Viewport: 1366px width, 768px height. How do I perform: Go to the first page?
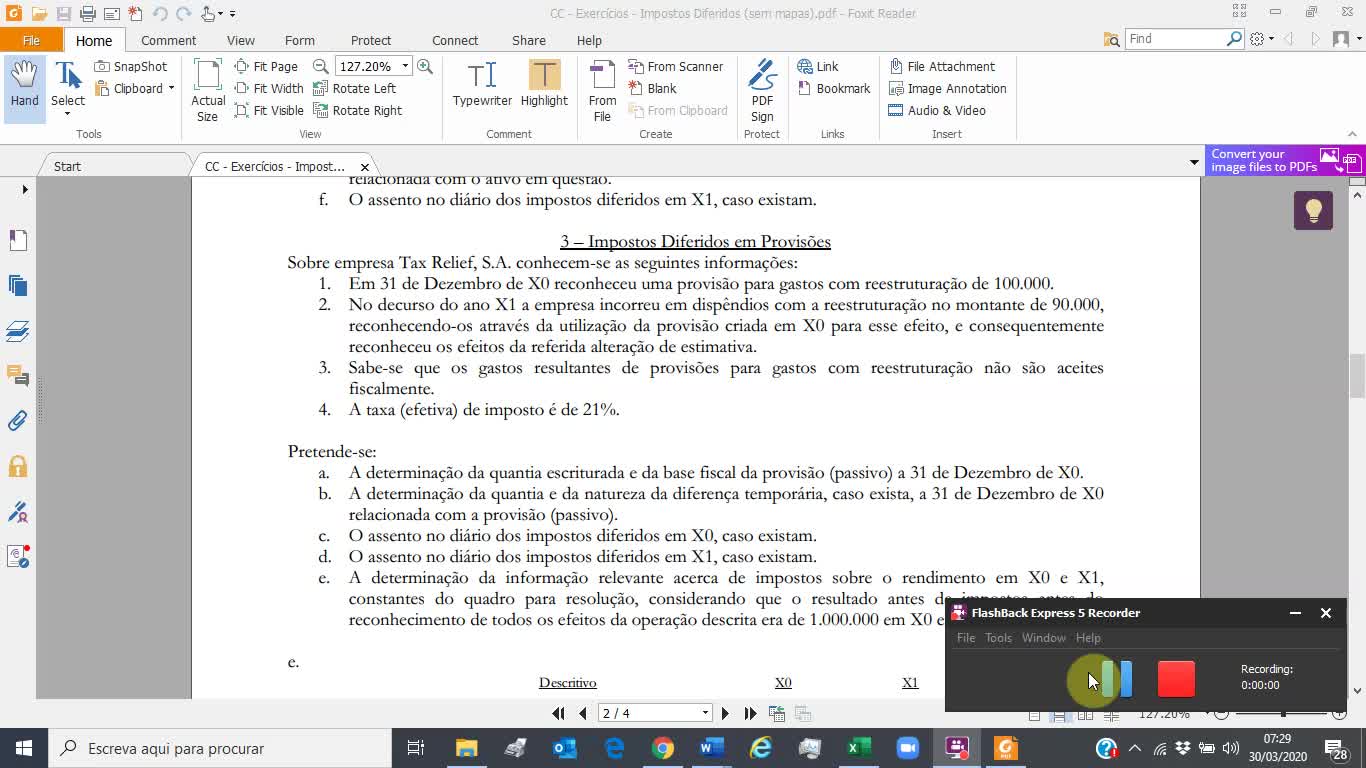pos(559,713)
